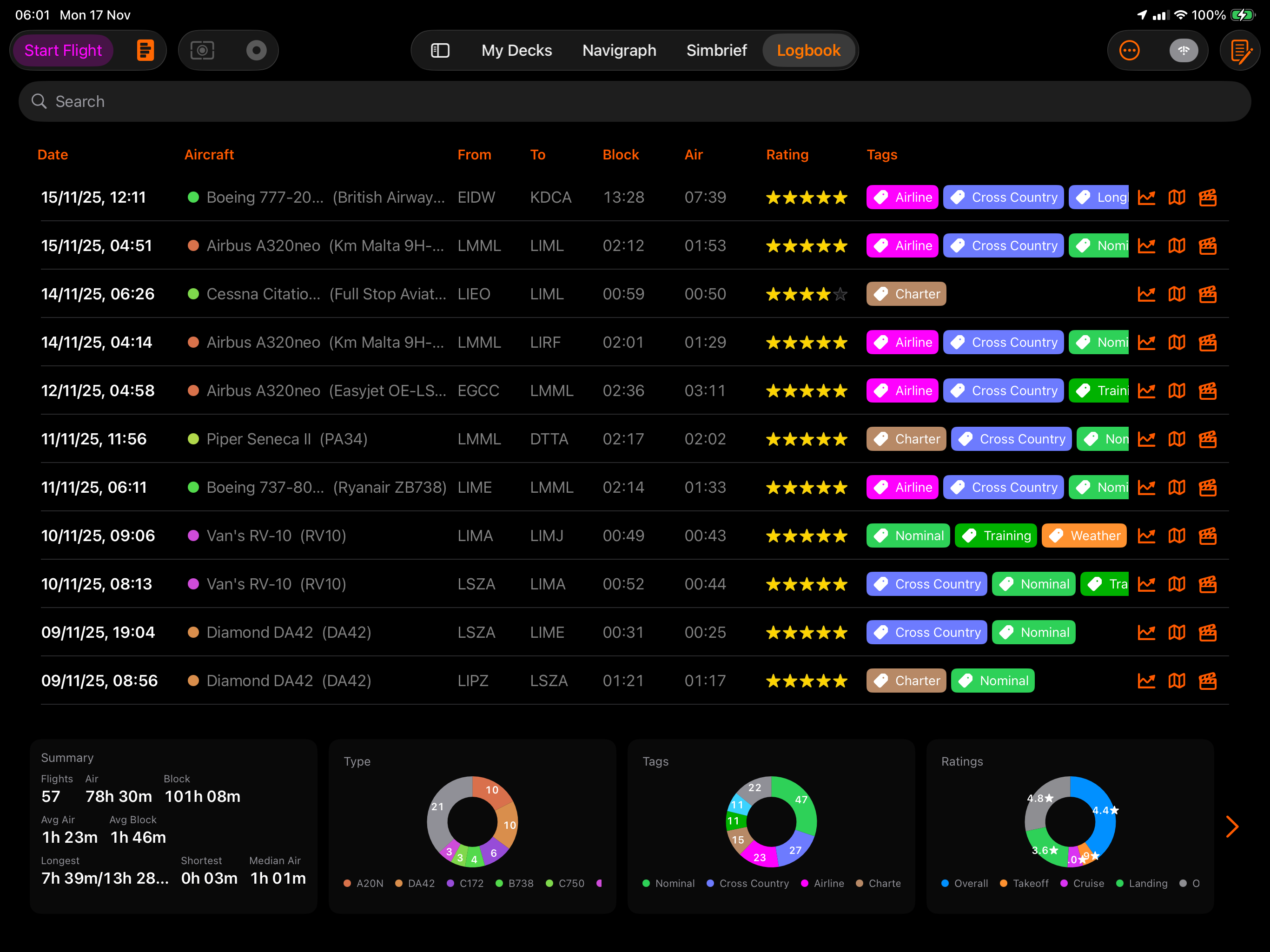Viewport: 1270px width, 952px height.
Task: Tap the Summary statistics card
Action: (x=173, y=826)
